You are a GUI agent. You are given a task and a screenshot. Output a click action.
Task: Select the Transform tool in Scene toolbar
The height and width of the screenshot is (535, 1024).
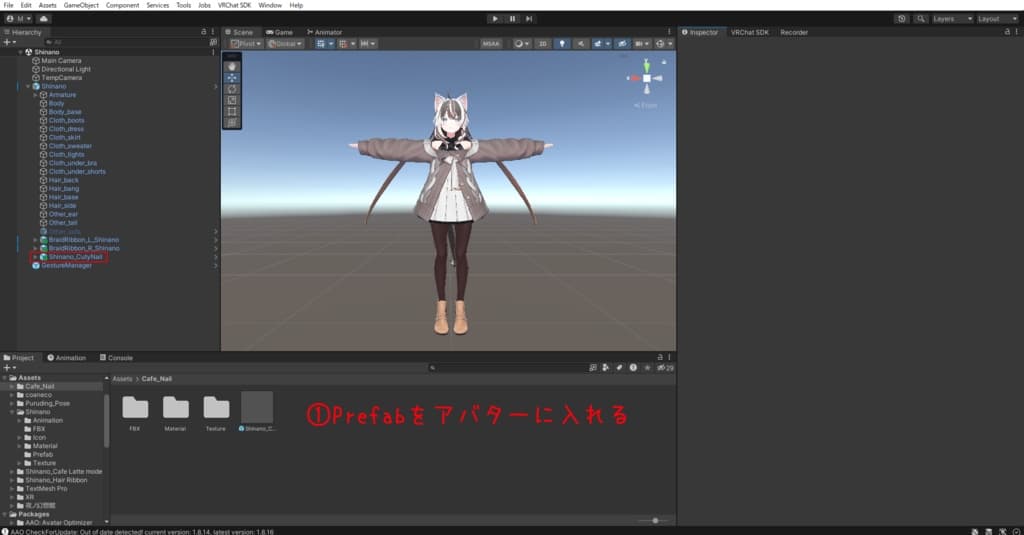[x=232, y=123]
